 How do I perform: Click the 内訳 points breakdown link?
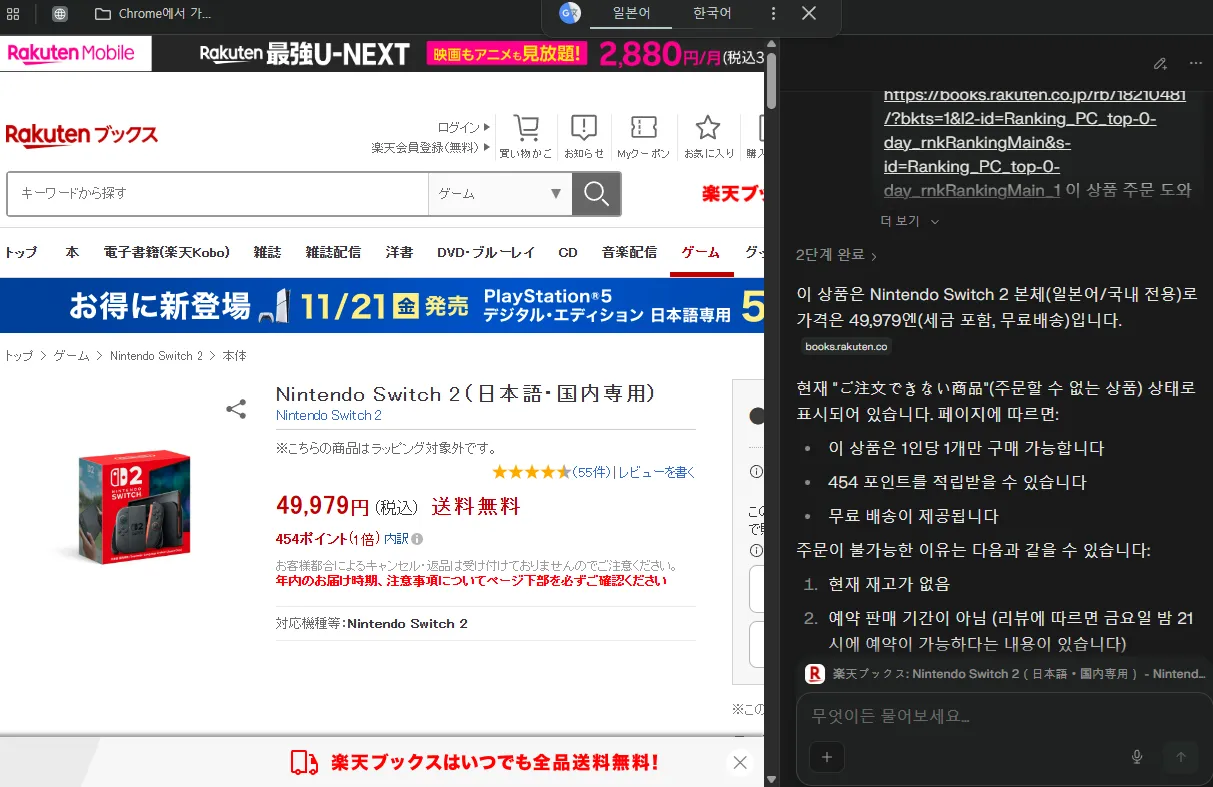(396, 538)
